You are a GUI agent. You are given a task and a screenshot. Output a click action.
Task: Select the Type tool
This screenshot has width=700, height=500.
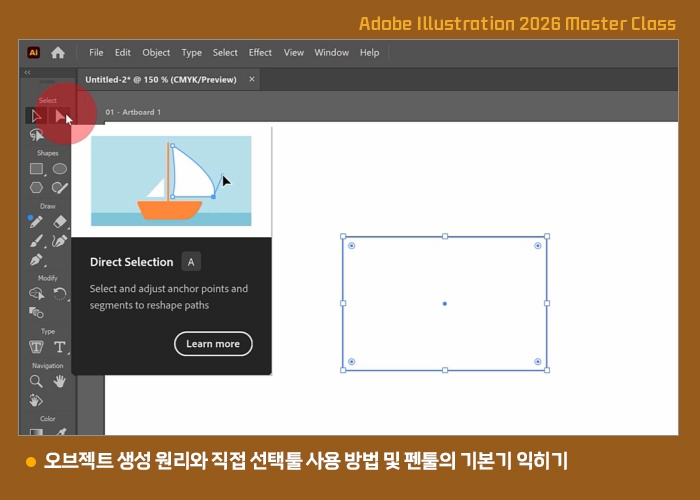[x=59, y=347]
